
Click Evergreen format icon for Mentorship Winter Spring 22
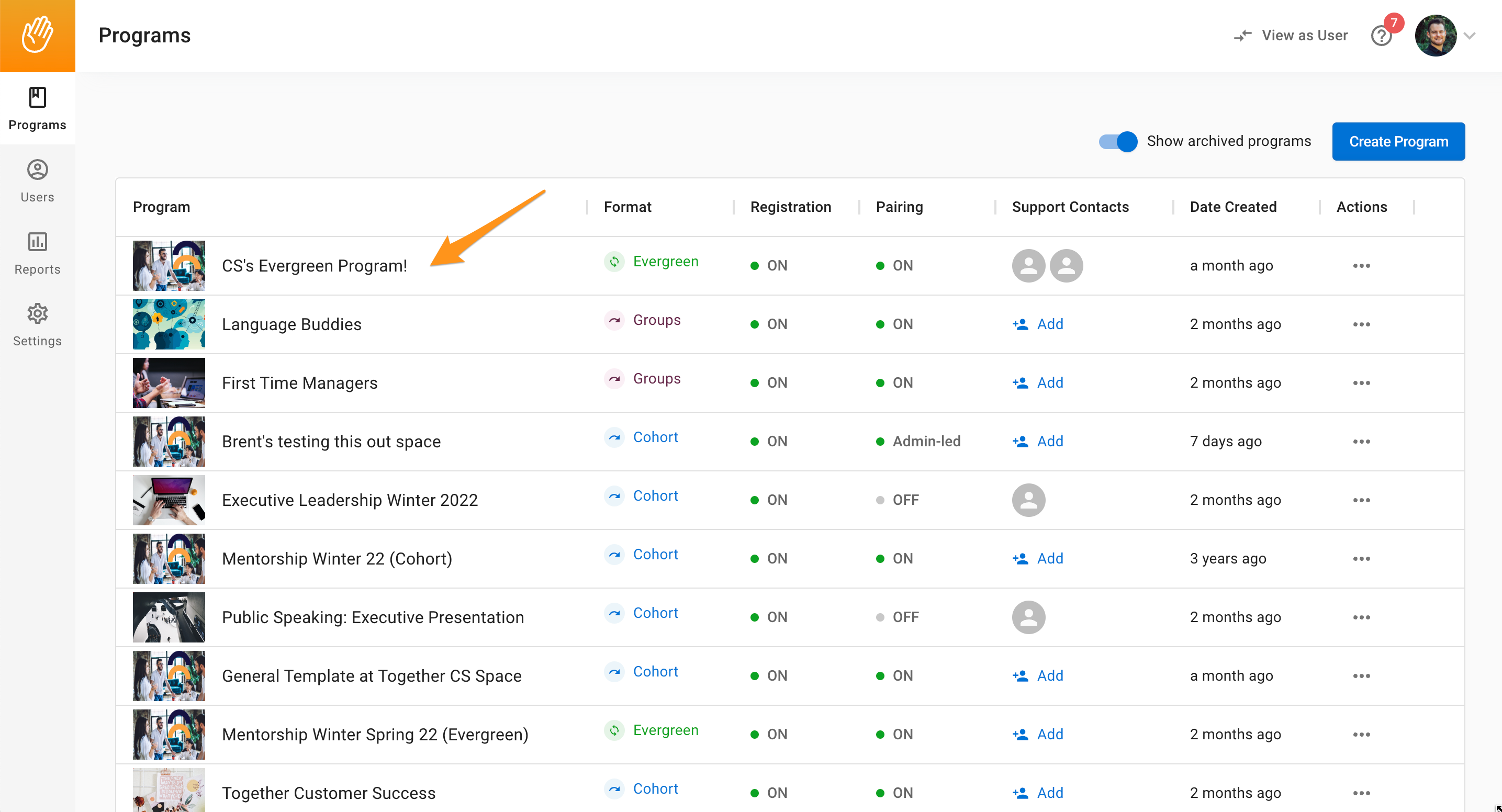tap(614, 730)
